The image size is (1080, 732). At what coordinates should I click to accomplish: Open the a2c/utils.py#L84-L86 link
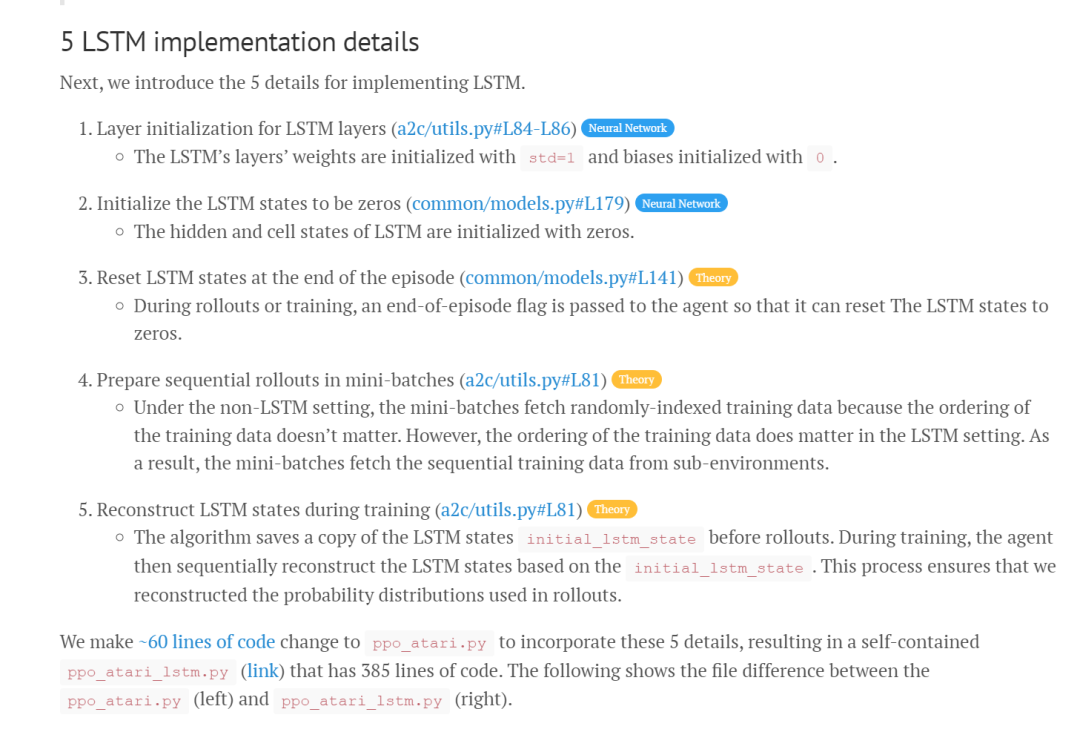tap(484, 128)
